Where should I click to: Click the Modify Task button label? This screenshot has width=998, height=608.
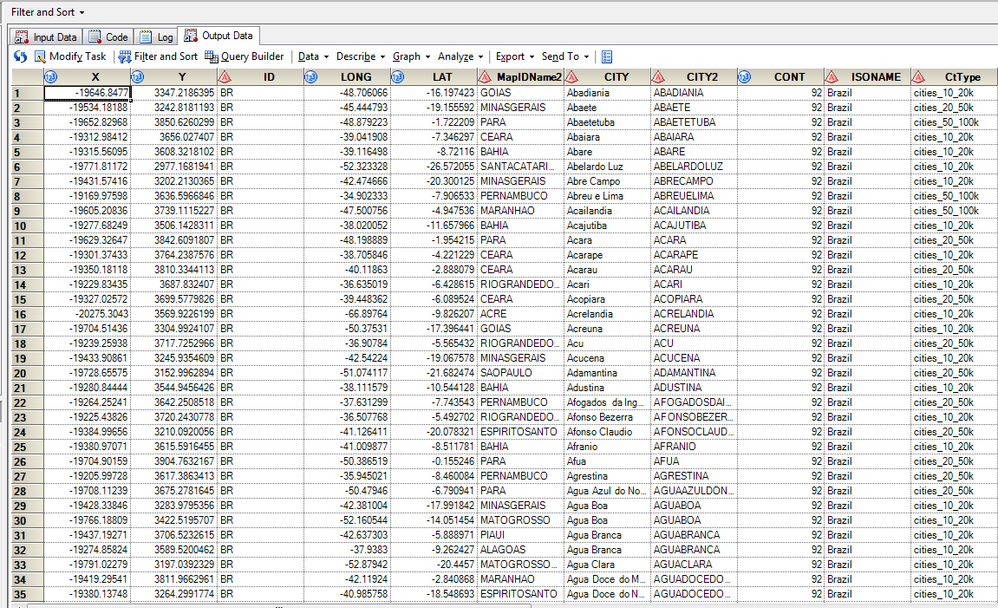(x=78, y=57)
